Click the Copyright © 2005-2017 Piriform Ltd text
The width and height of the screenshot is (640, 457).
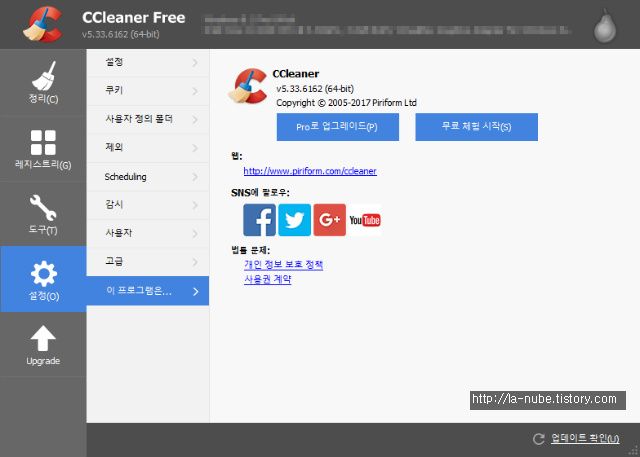(x=347, y=103)
